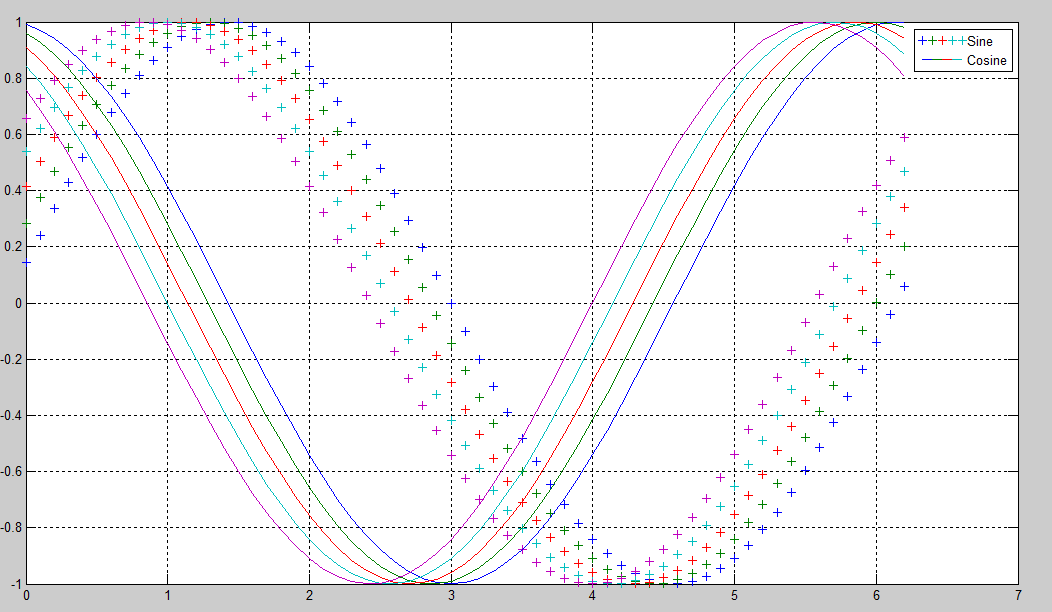Image resolution: width=1052 pixels, height=612 pixels.
Task: Click the y-axis tick label 0.8
Action: [x=11, y=78]
